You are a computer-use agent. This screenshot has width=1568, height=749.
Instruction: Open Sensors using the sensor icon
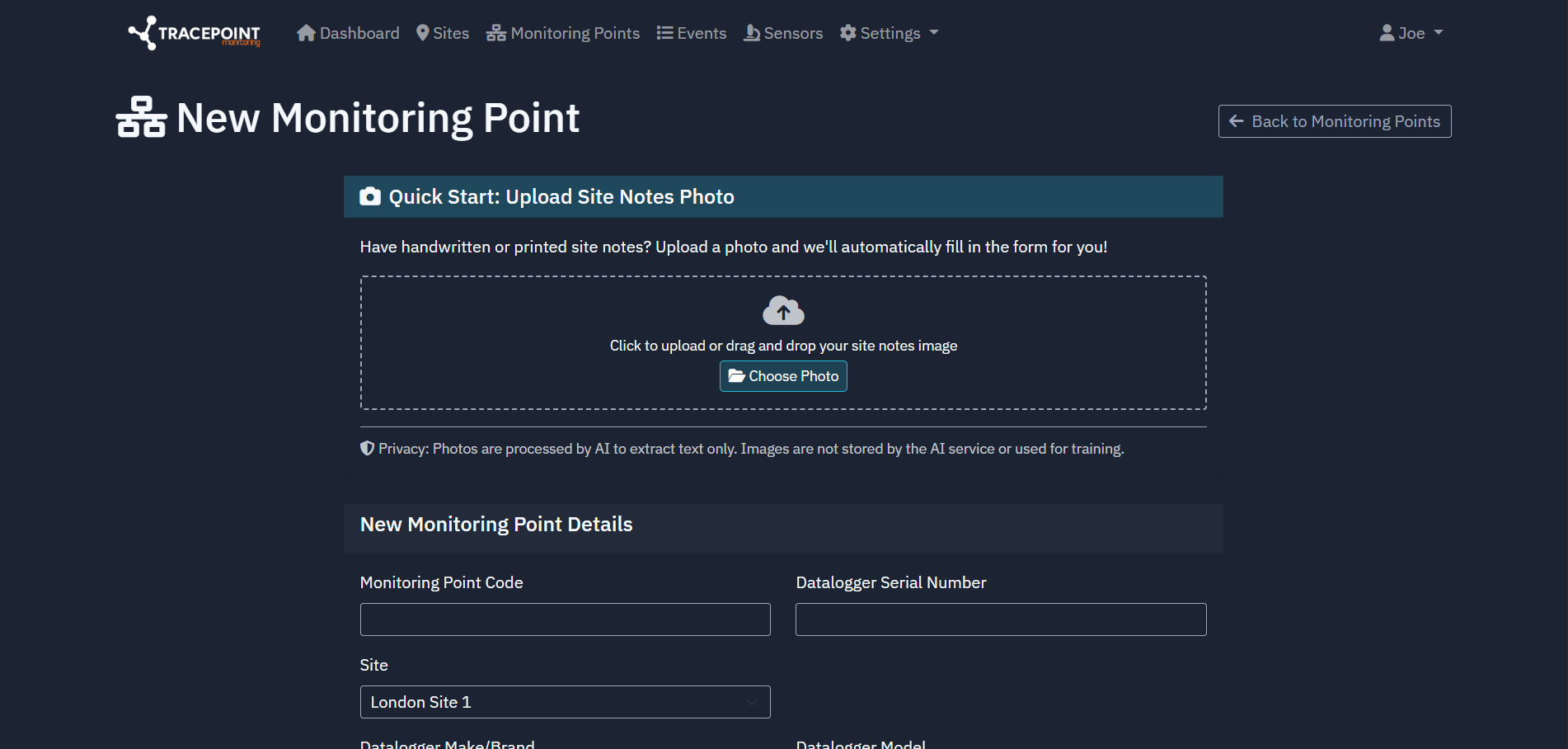(751, 32)
